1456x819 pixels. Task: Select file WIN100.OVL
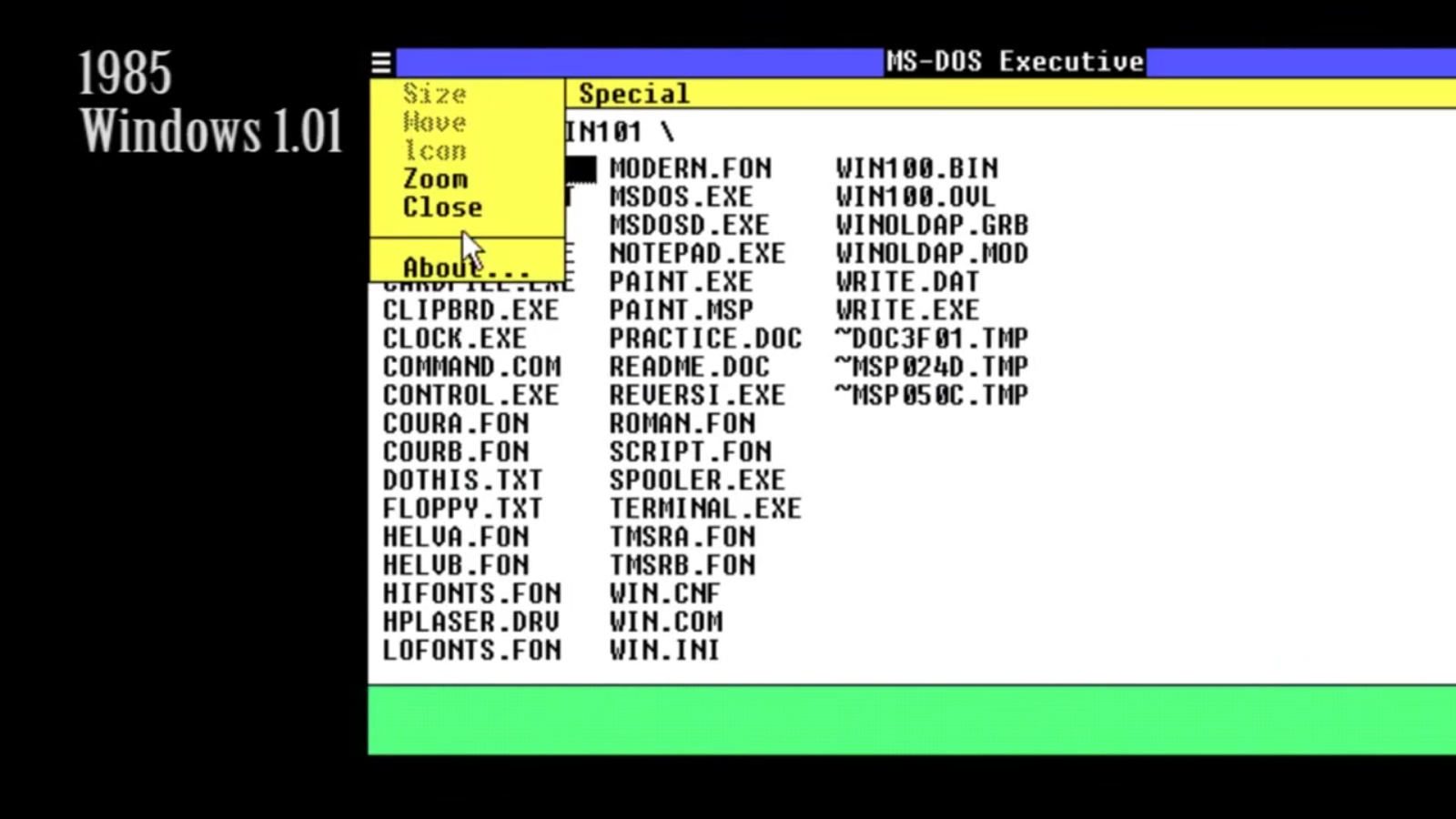click(x=915, y=197)
